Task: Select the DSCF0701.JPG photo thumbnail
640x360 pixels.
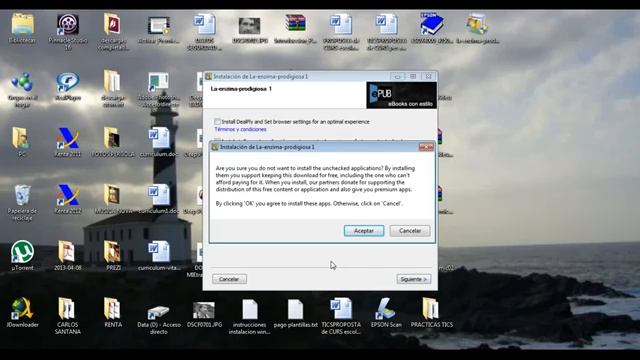Action: [x=204, y=314]
